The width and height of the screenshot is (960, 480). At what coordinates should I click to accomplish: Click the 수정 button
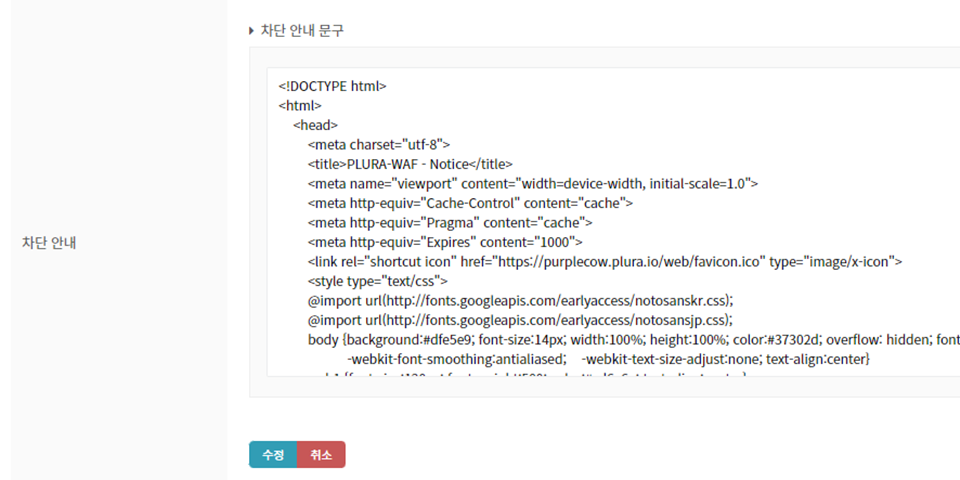click(272, 455)
